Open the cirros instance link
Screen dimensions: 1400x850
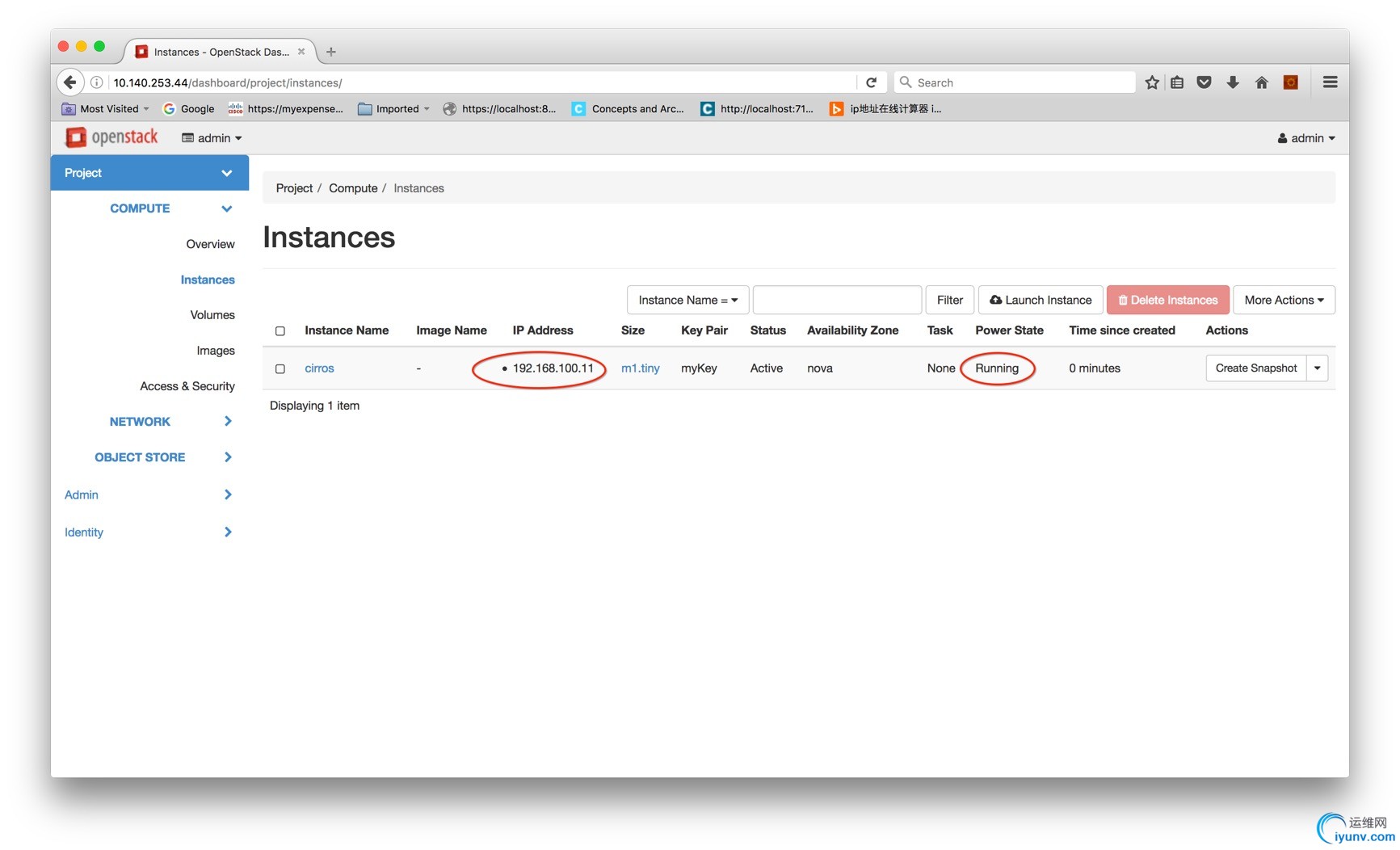click(x=319, y=368)
